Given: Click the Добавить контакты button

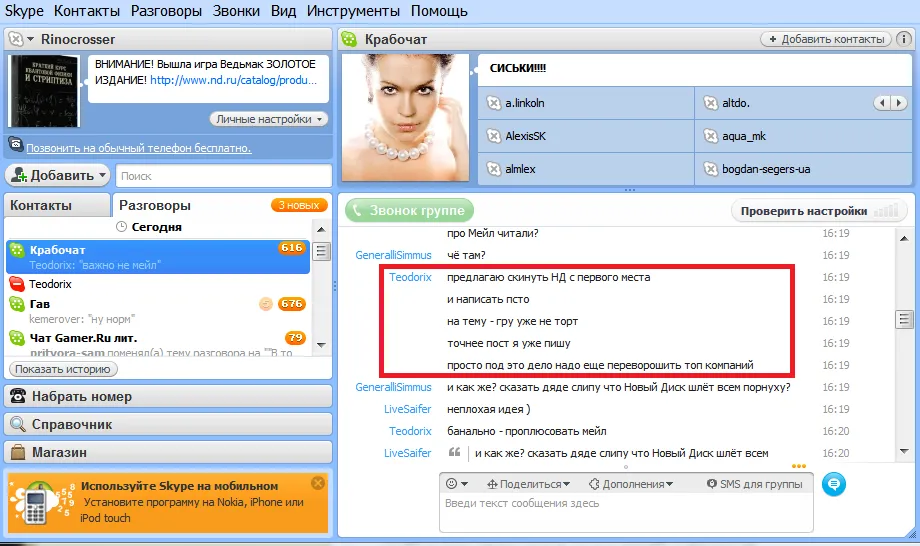Looking at the screenshot, I should click(x=826, y=39).
